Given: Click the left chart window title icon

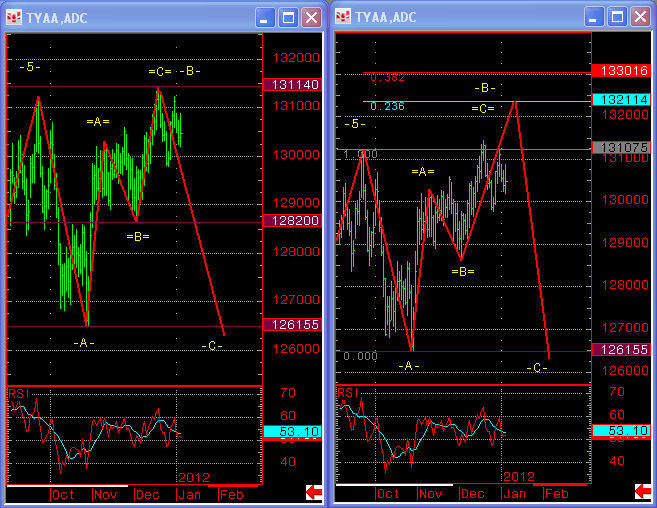Looking at the screenshot, I should click(13, 17).
